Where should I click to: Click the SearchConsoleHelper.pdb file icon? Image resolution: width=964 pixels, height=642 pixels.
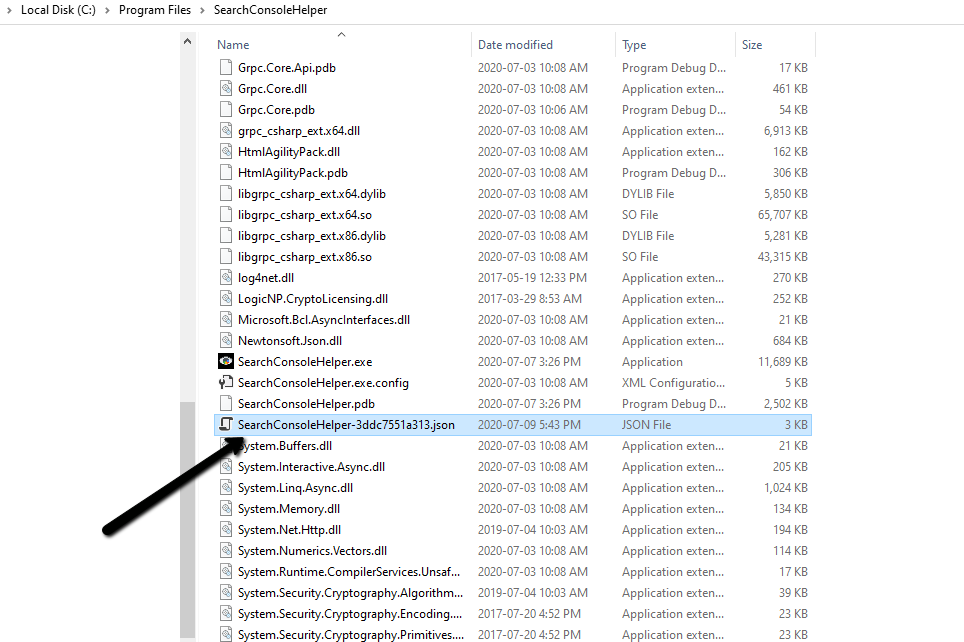(x=226, y=403)
